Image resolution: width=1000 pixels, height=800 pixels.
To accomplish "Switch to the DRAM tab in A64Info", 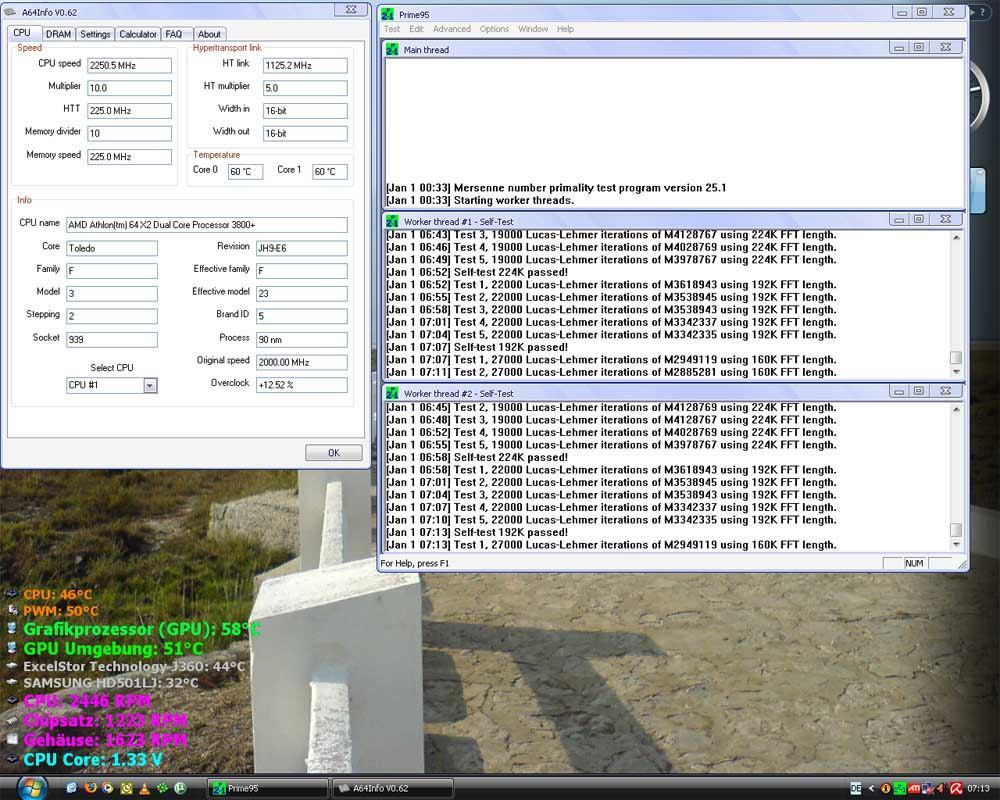I will (x=59, y=34).
